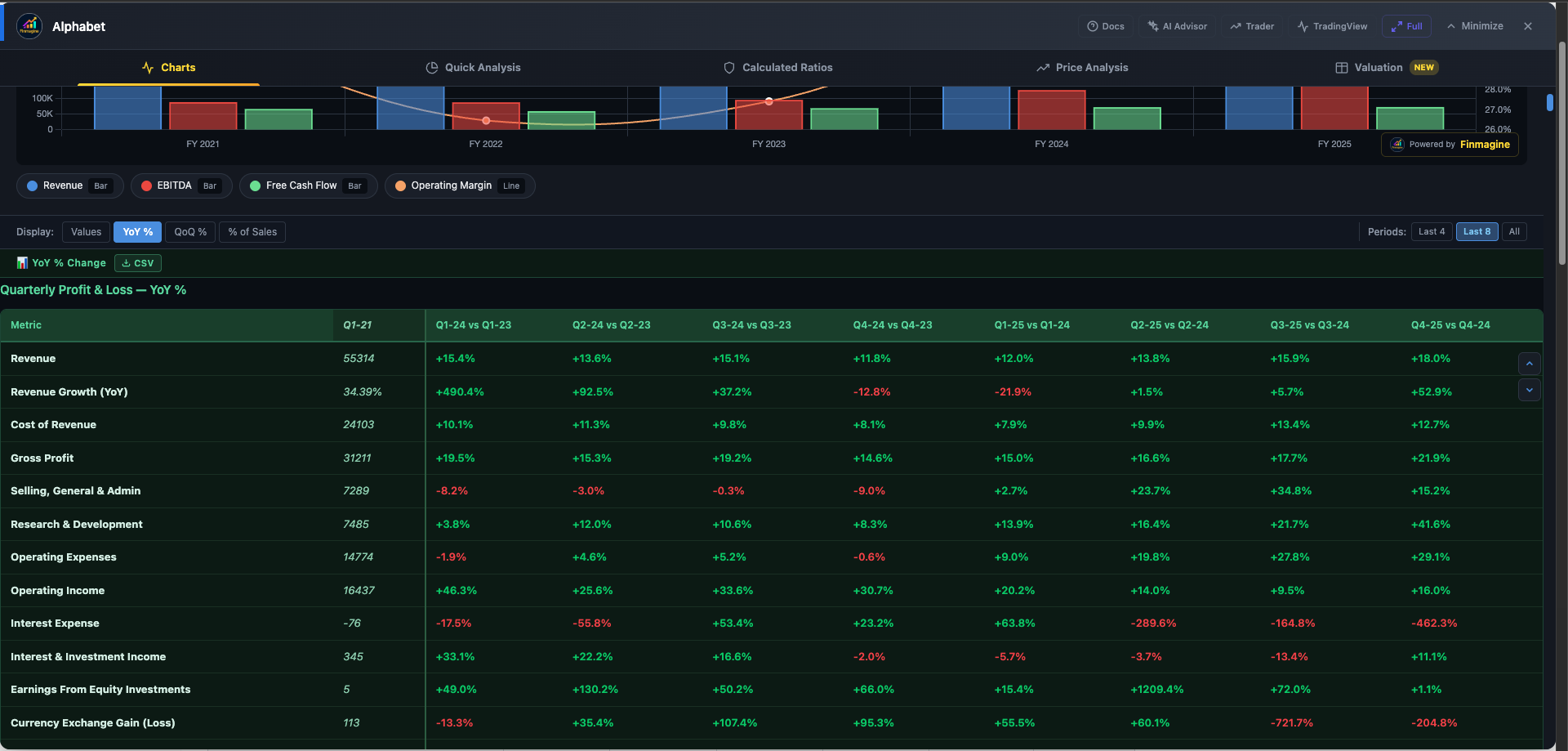
Task: Toggle the EBITDA series in the legend
Action: click(x=181, y=186)
